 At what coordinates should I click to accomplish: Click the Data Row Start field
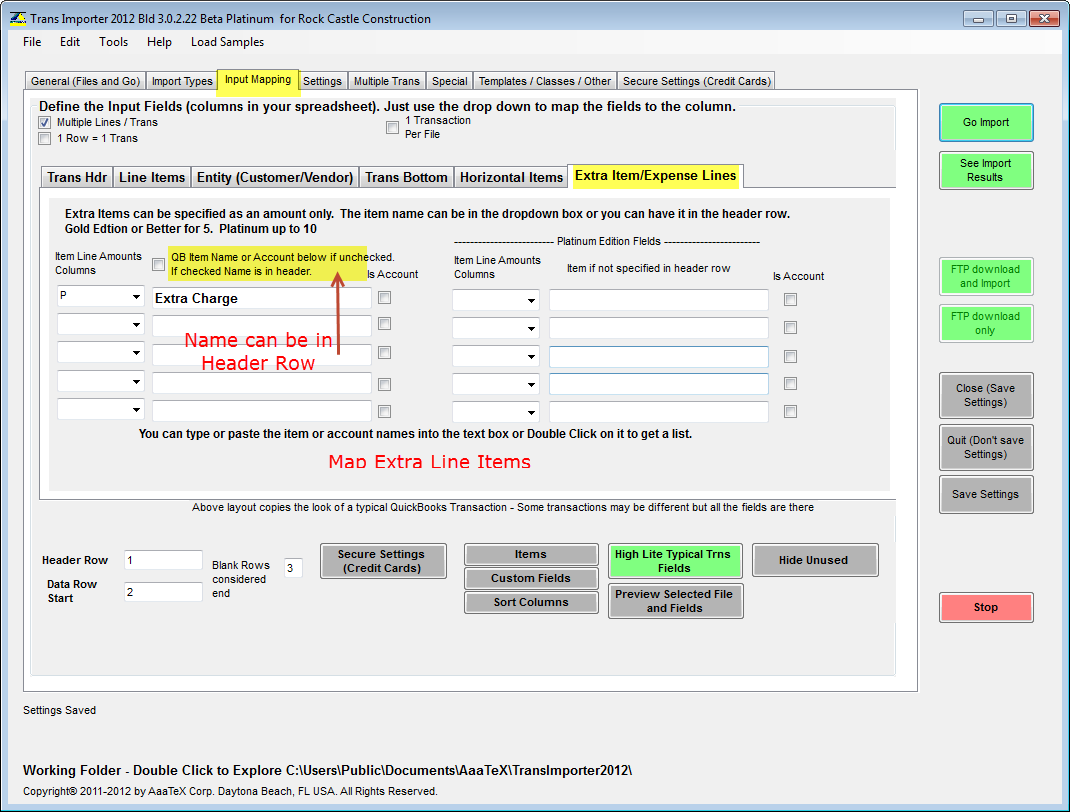click(163, 592)
